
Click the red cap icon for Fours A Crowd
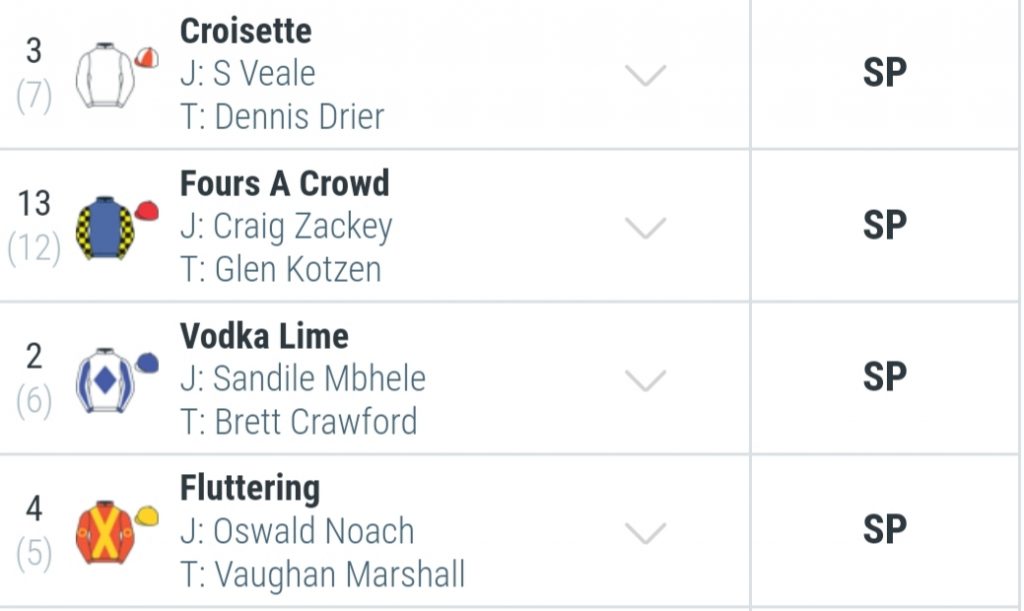pos(147,211)
